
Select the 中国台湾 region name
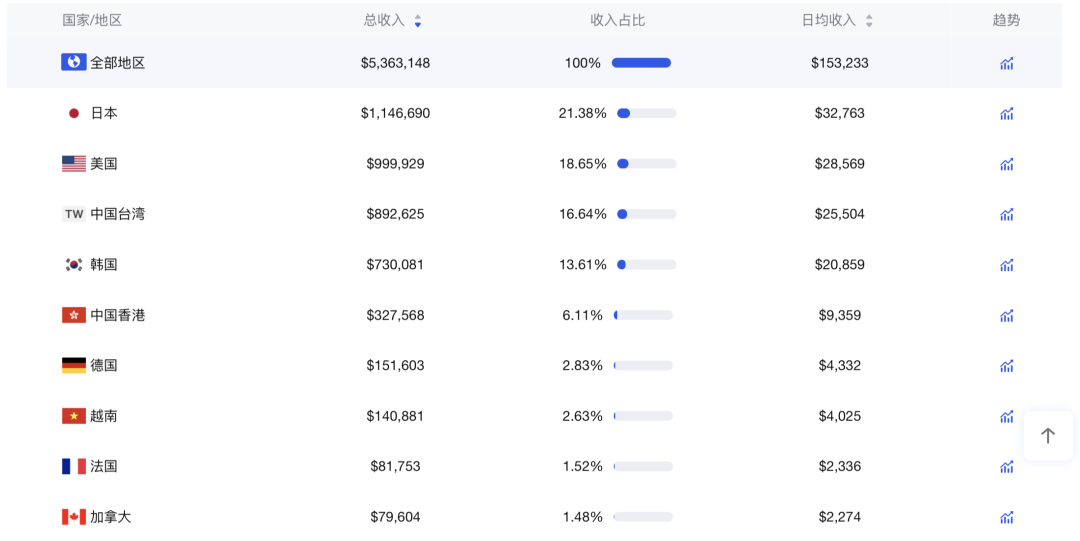pyautogui.click(x=117, y=214)
